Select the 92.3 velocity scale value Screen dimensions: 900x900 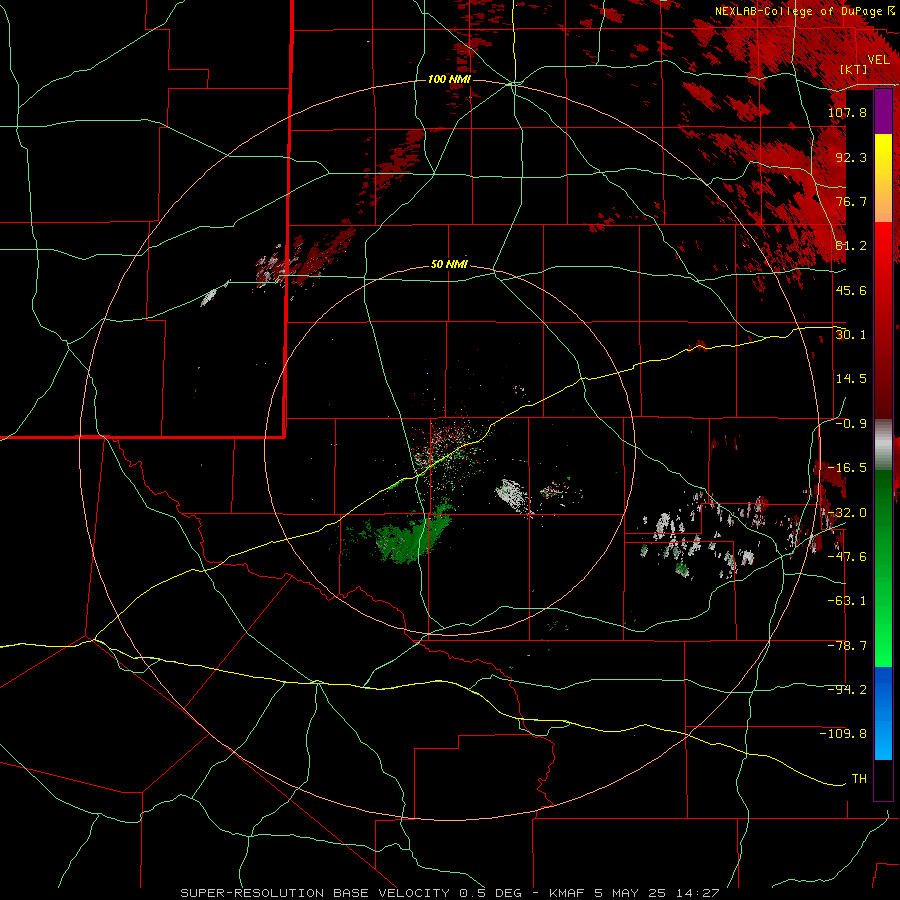pyautogui.click(x=851, y=157)
